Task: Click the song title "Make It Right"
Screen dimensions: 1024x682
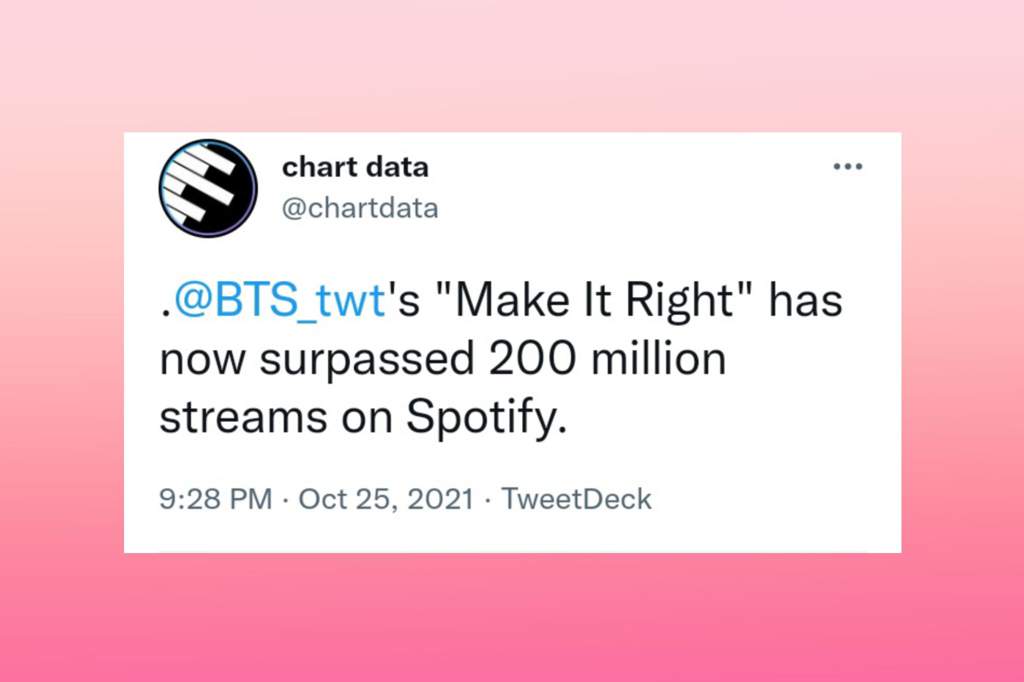Action: click(595, 300)
